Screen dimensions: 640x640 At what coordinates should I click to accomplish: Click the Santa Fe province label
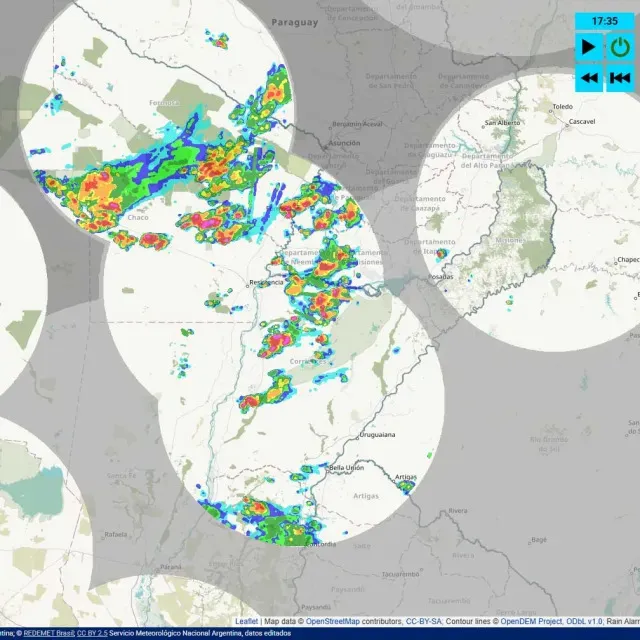pyautogui.click(x=121, y=476)
